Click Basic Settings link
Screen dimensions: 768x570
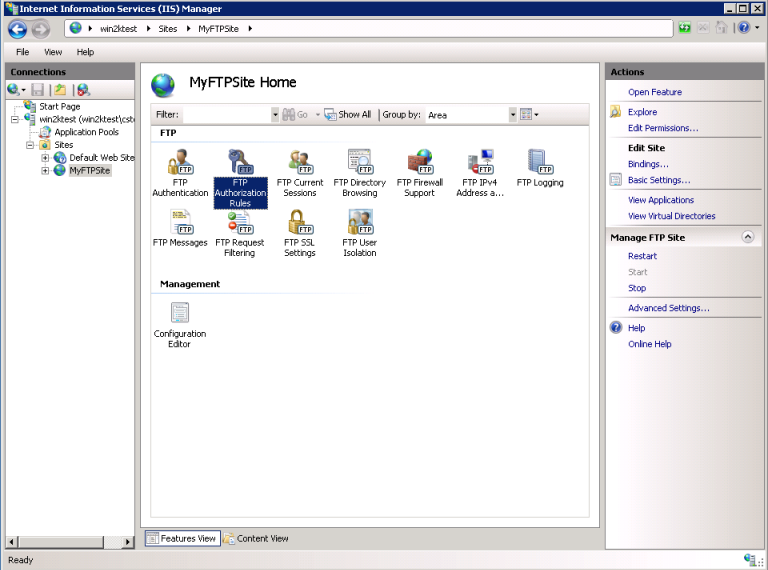(659, 180)
